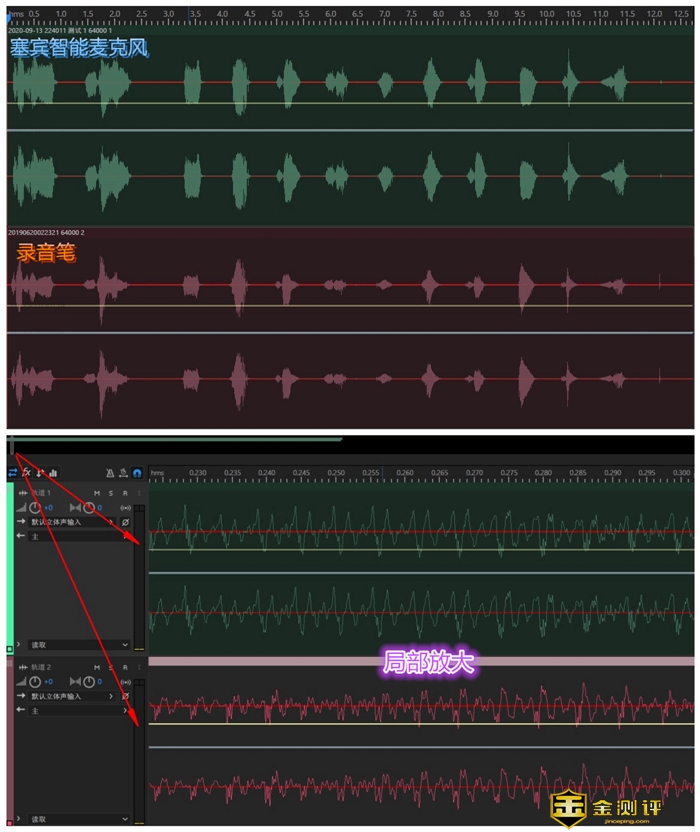Show the sends view icon
This screenshot has width=700, height=832.
pyautogui.click(x=40, y=472)
